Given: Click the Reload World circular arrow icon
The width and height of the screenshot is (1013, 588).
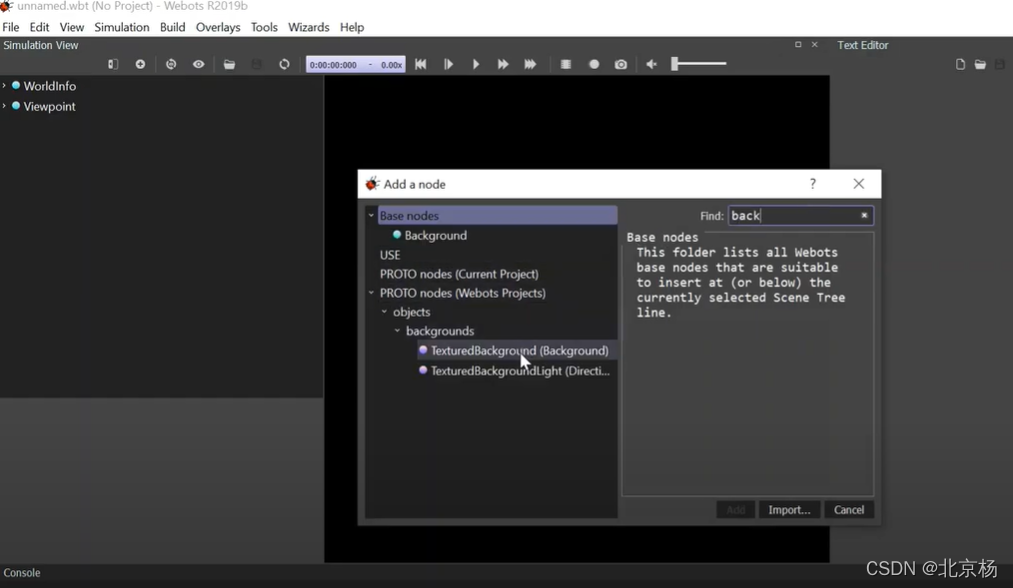Looking at the screenshot, I should point(284,64).
